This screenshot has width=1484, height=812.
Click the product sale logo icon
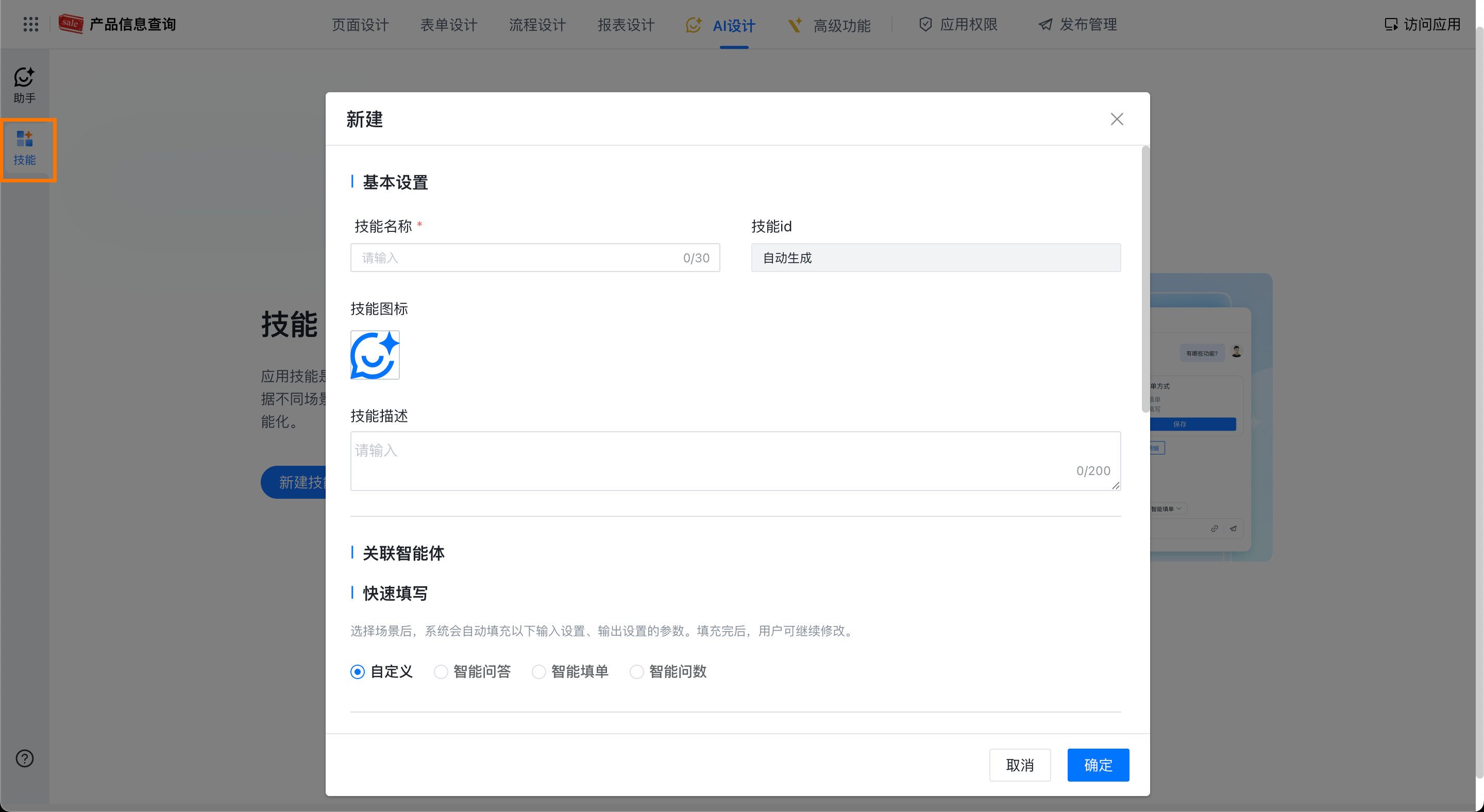71,24
